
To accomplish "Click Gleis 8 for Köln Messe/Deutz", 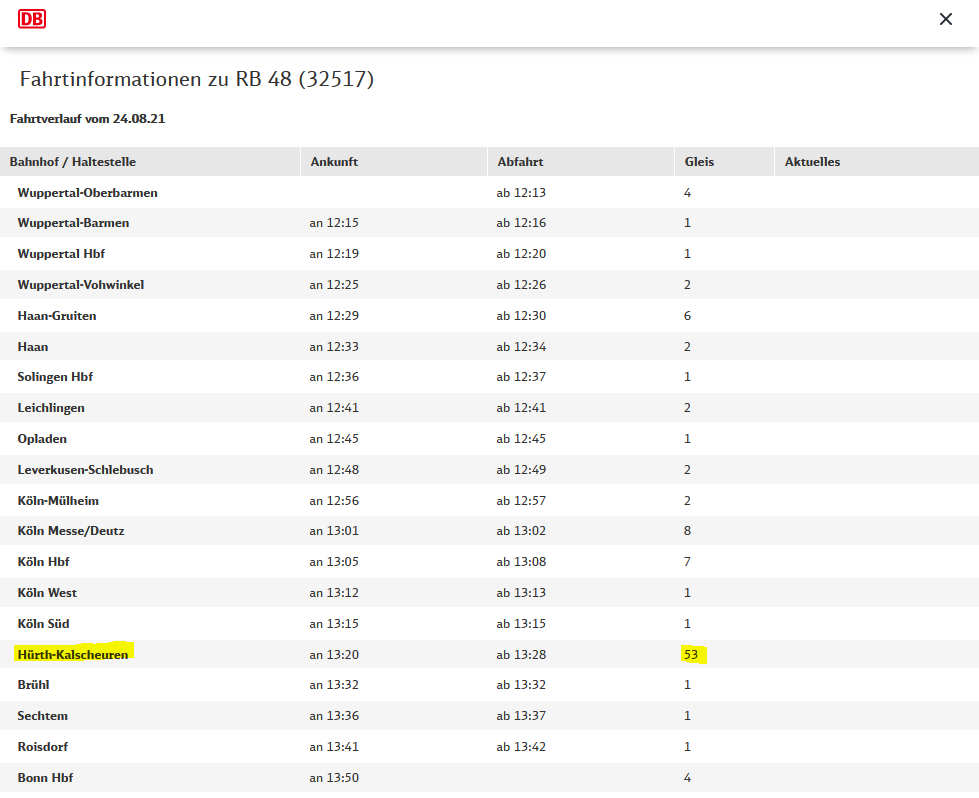I will [x=687, y=531].
